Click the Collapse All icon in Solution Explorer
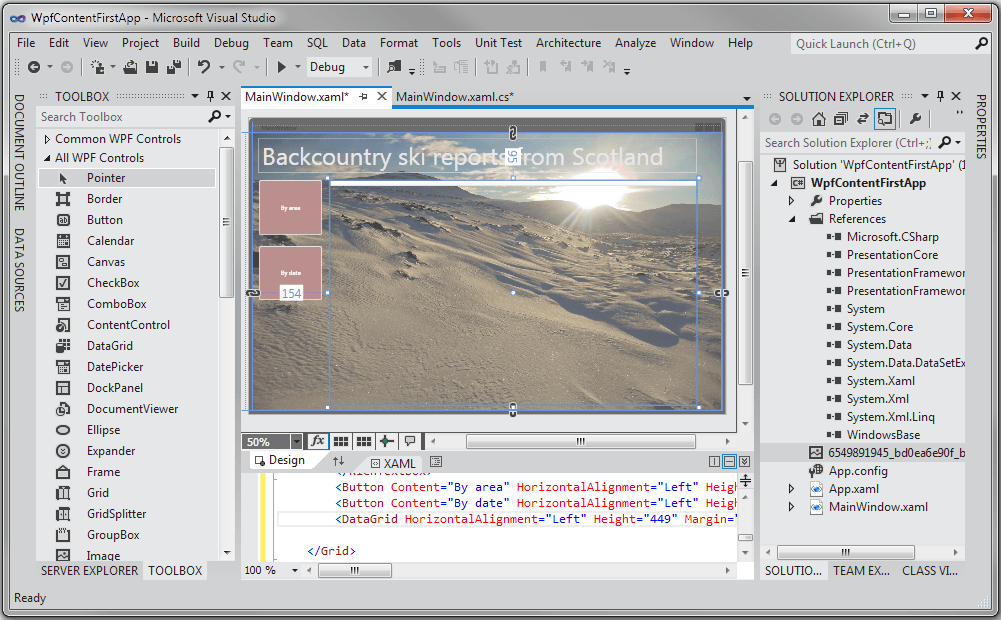This screenshot has height=620, width=1001. pos(839,119)
